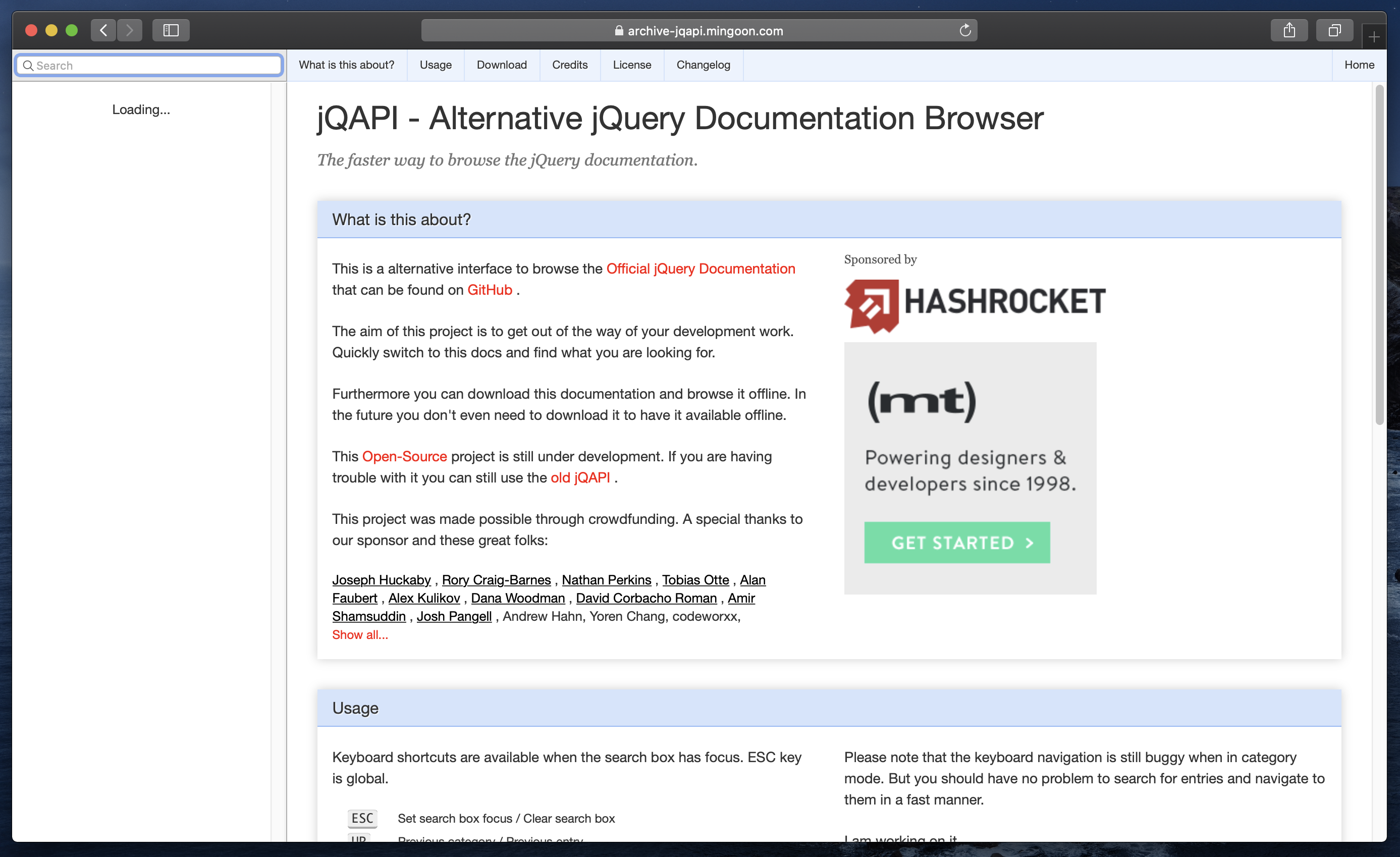Click the Home link in nav bar
The image size is (1400, 857).
(1359, 65)
